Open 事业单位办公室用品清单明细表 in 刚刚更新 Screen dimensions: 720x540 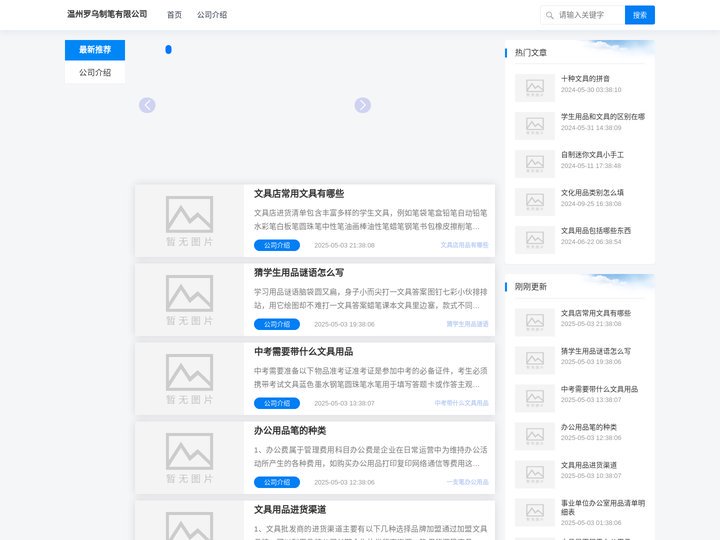[x=602, y=507]
